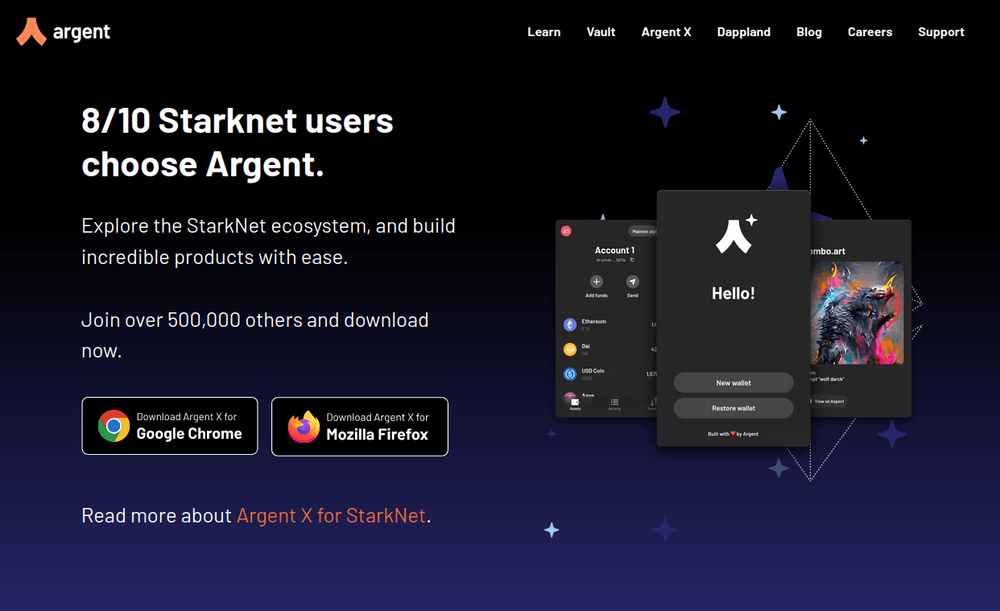Open the Vault menu item
The height and width of the screenshot is (611, 1000).
601,32
